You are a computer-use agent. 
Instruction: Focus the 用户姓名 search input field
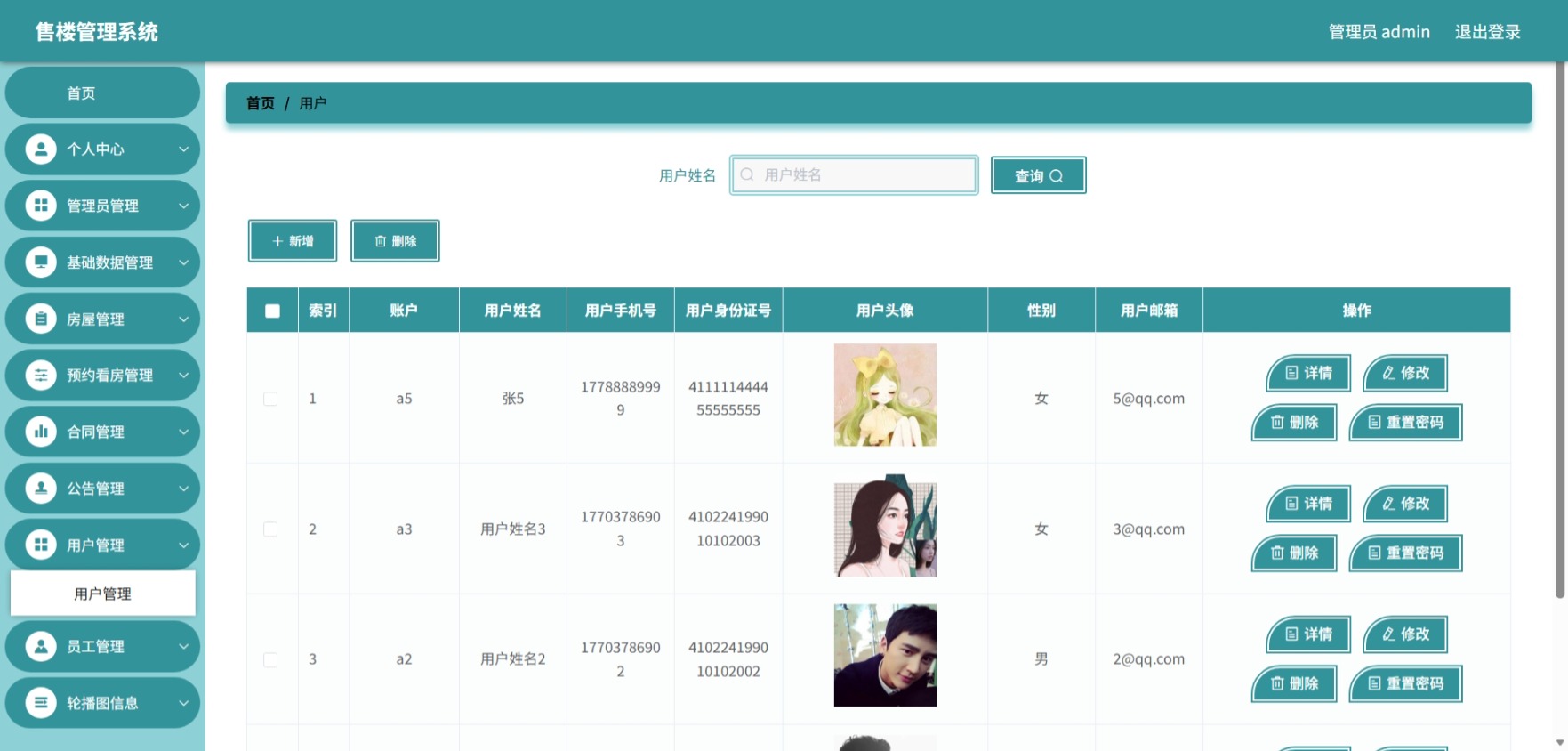(x=854, y=174)
